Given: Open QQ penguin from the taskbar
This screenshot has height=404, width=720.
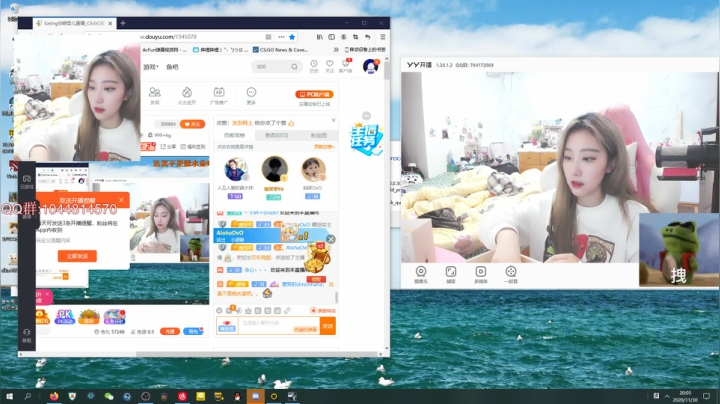Looking at the screenshot, I should coord(237,396).
